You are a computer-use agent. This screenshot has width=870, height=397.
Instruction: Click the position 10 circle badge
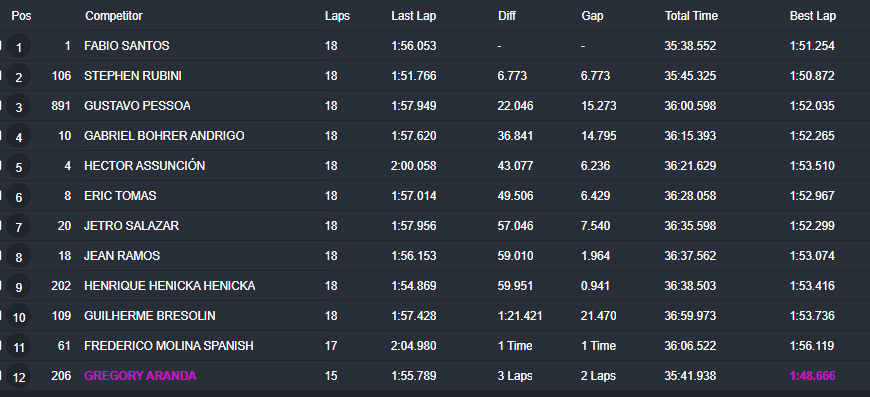pos(19,316)
